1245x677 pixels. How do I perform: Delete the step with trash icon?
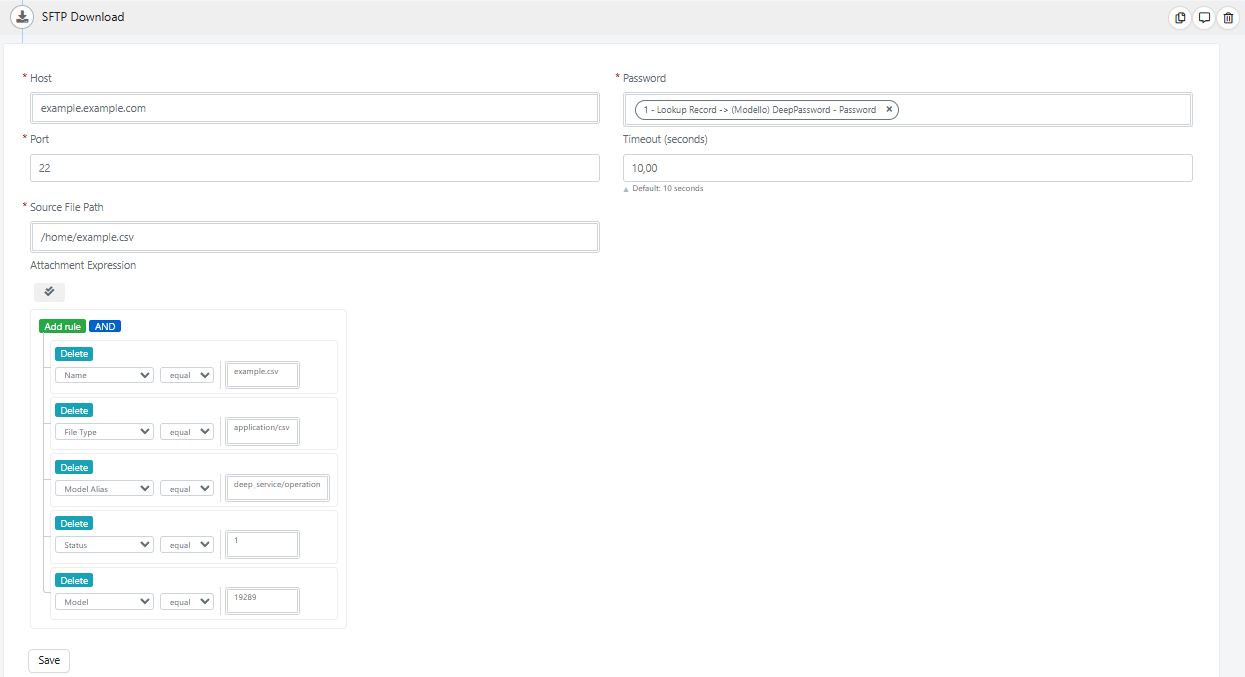1228,17
